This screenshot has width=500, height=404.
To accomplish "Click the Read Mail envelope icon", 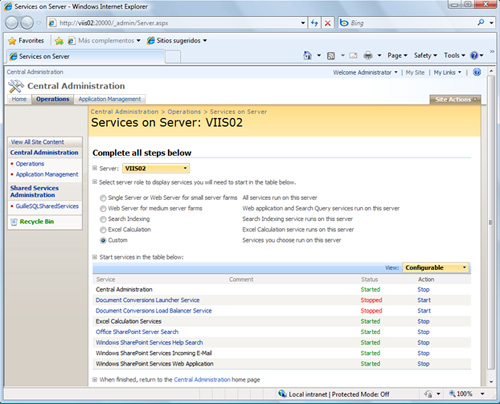I will click(x=353, y=56).
